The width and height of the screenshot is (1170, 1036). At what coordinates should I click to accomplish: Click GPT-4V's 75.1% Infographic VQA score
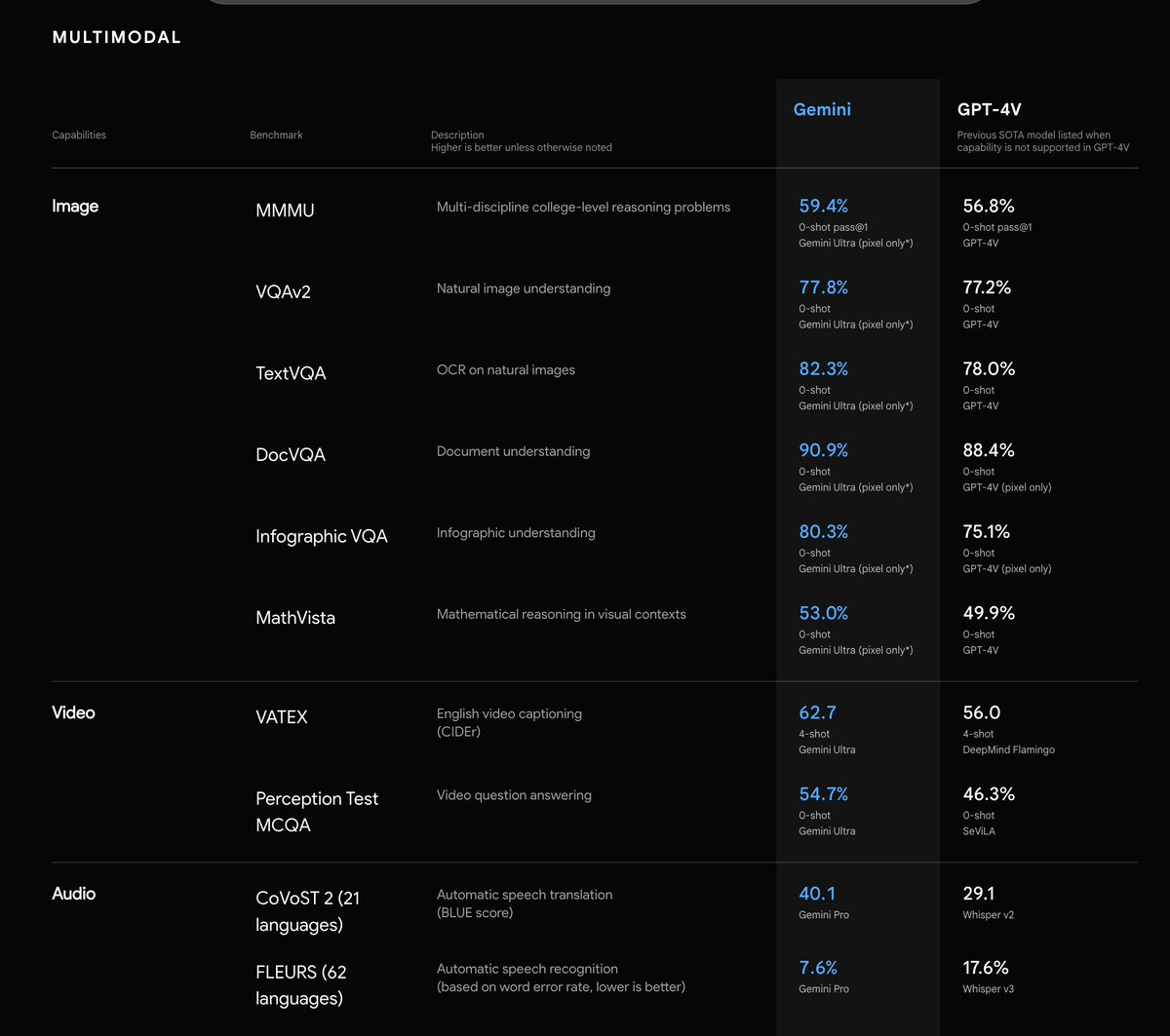point(986,532)
